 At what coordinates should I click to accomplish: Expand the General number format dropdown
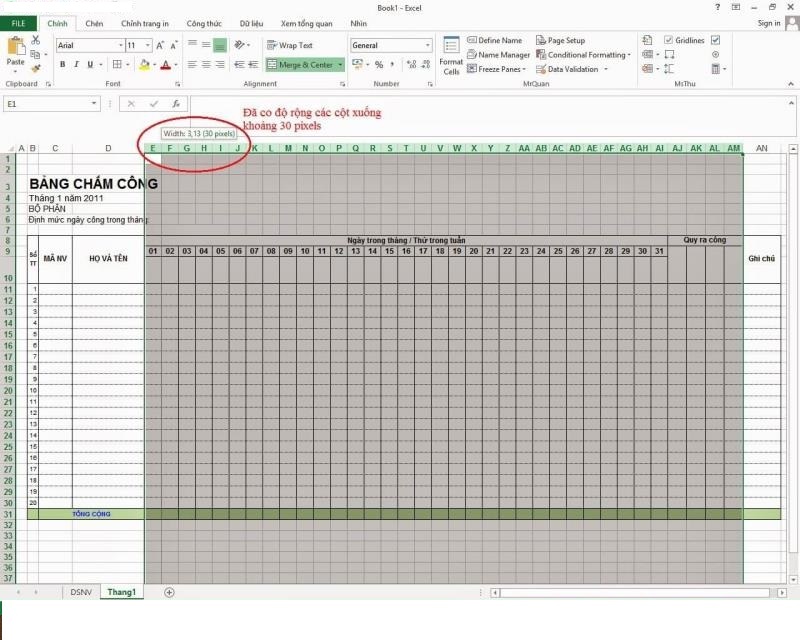428,45
